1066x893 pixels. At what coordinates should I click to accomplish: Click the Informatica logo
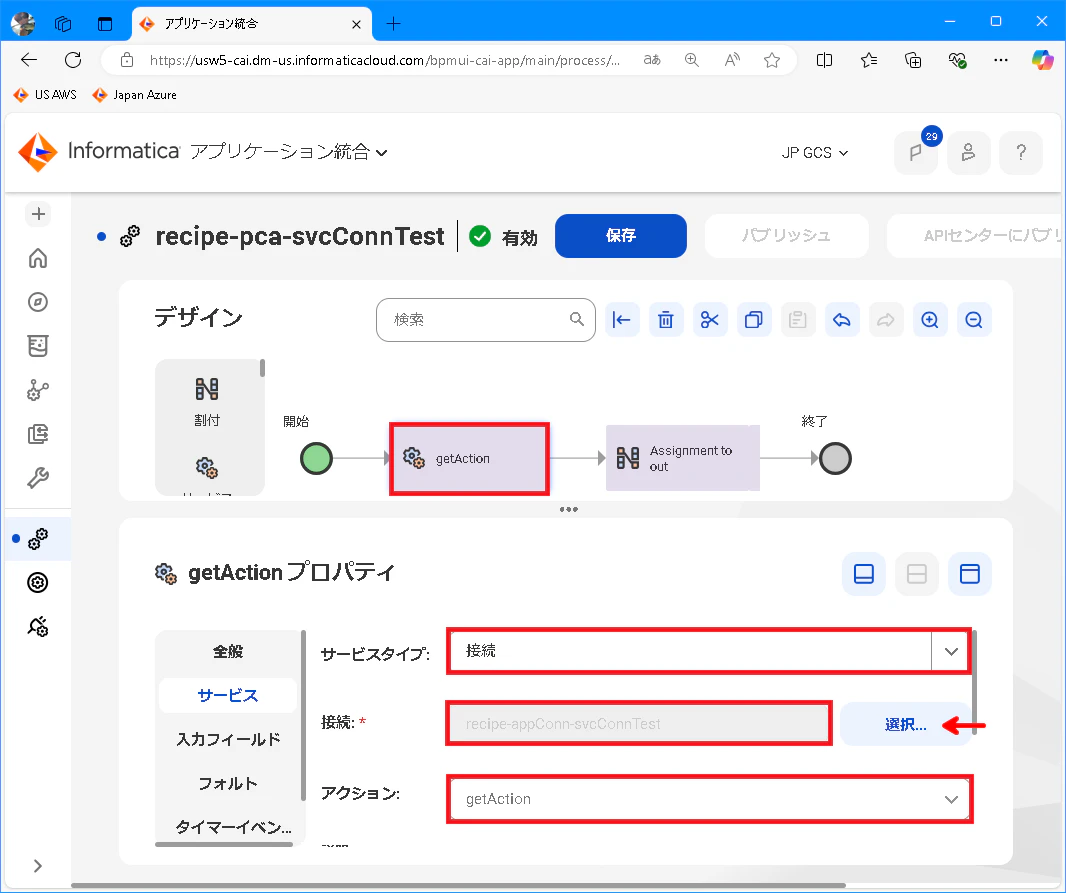pos(99,151)
